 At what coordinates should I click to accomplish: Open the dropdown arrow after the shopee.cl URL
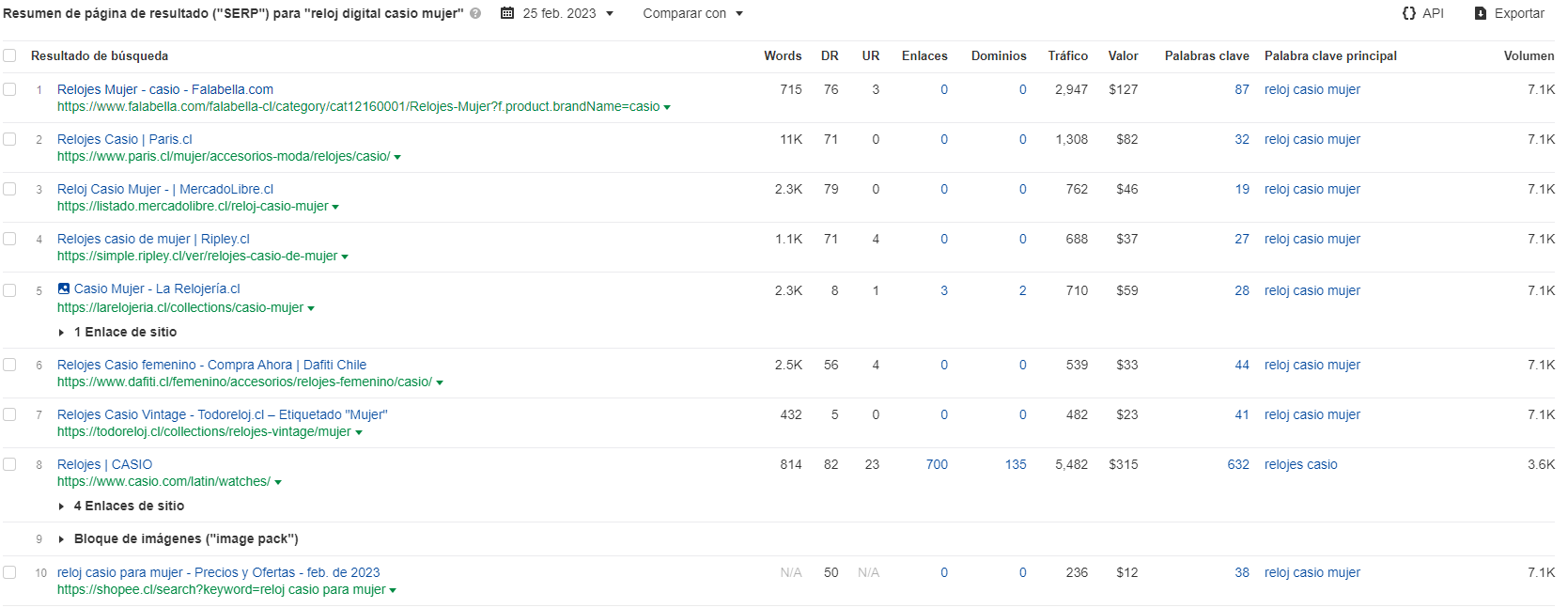pos(393,591)
